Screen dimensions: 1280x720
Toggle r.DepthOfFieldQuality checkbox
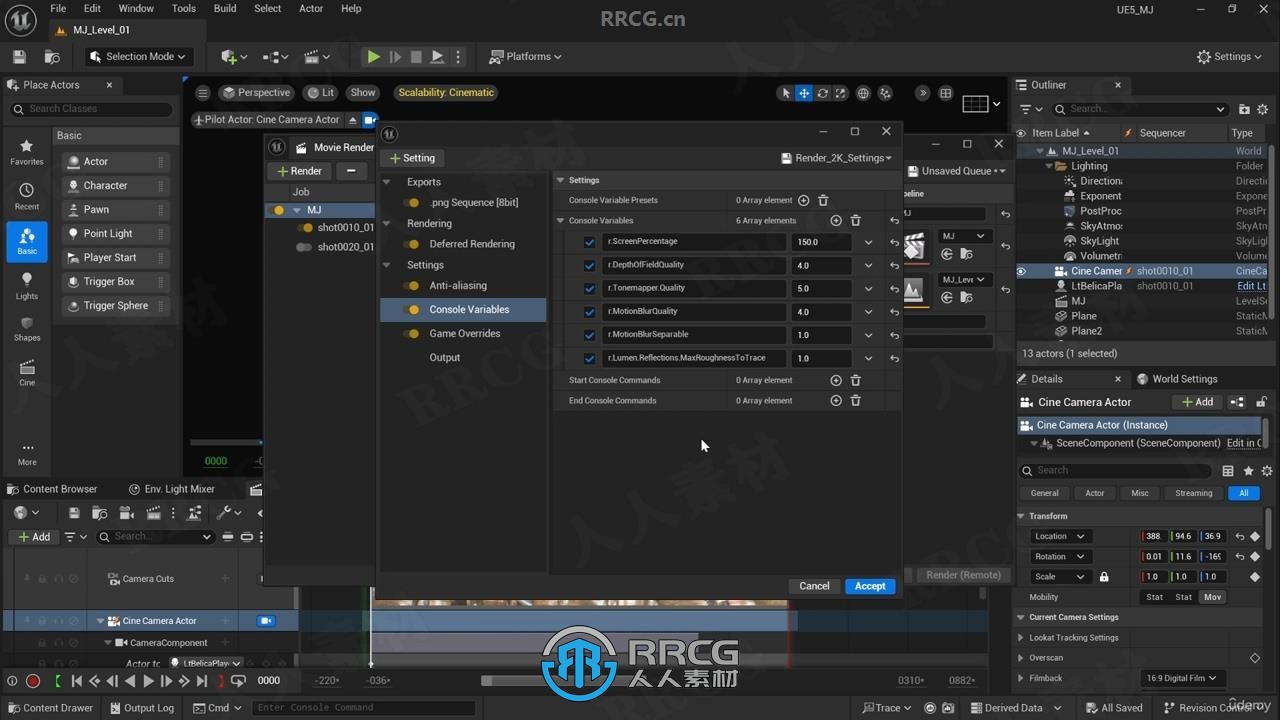tap(589, 265)
